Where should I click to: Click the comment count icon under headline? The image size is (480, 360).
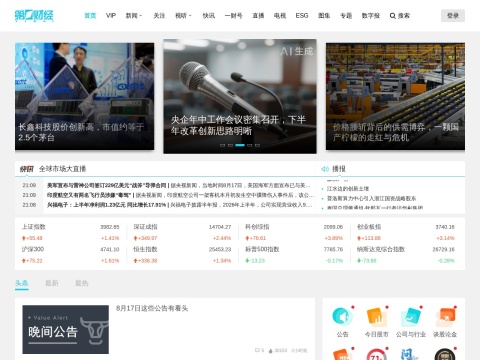point(257,350)
